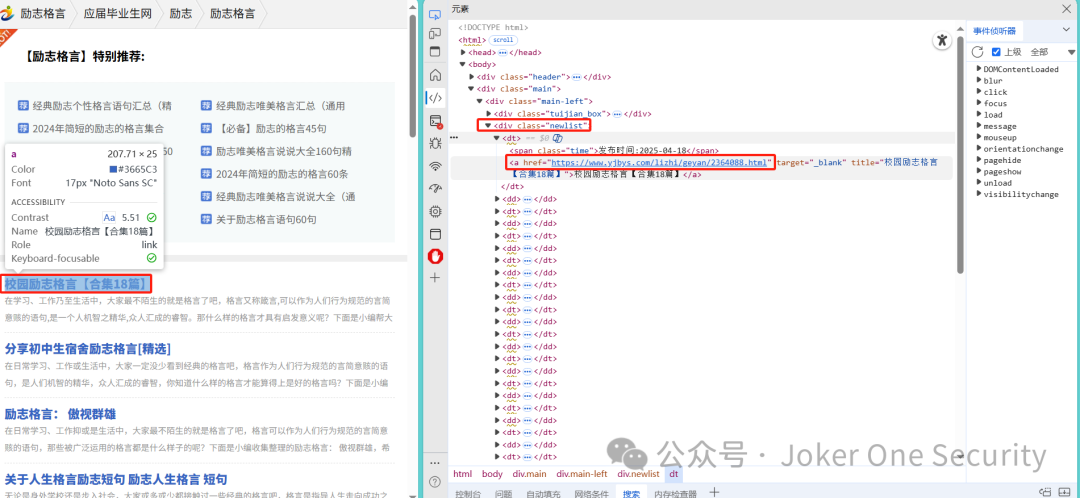Image resolution: width=1080 pixels, height=498 pixels.
Task: Select div.main-left in the breadcrumb bar
Action: coord(582,474)
